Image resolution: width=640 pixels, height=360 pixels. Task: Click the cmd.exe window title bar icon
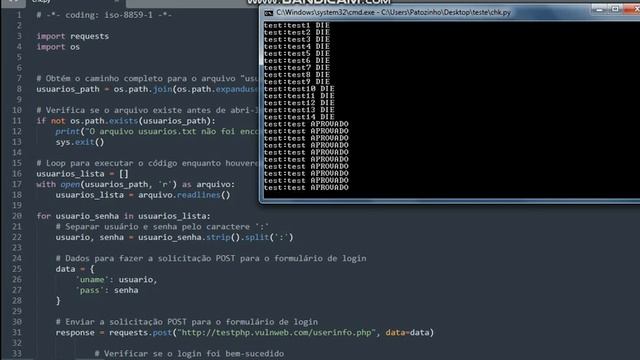[x=268, y=13]
